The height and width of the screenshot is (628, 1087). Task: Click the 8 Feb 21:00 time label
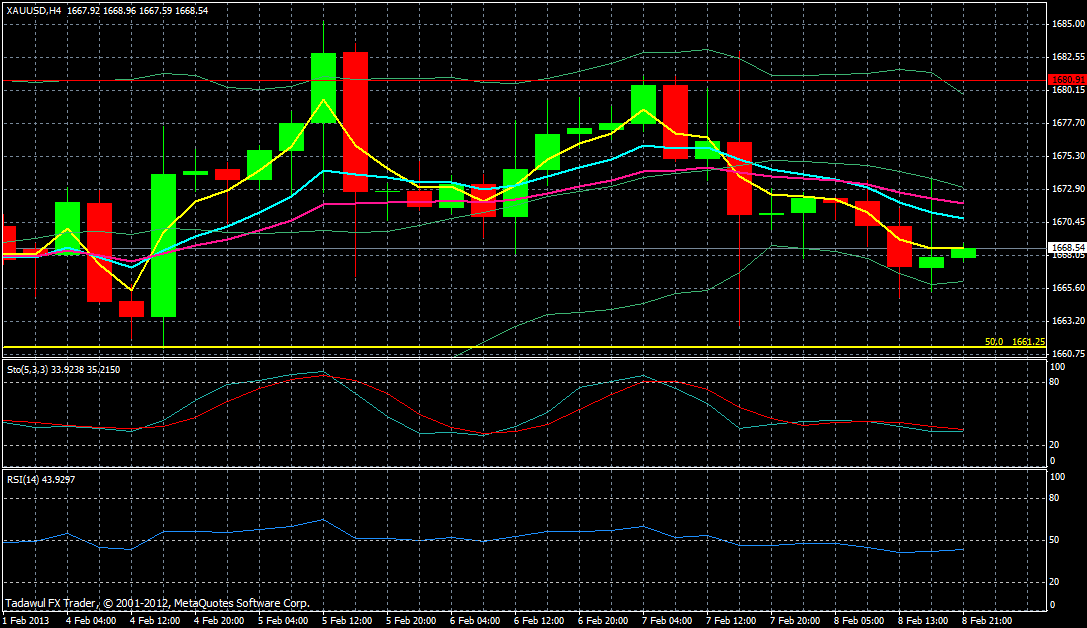(986, 620)
